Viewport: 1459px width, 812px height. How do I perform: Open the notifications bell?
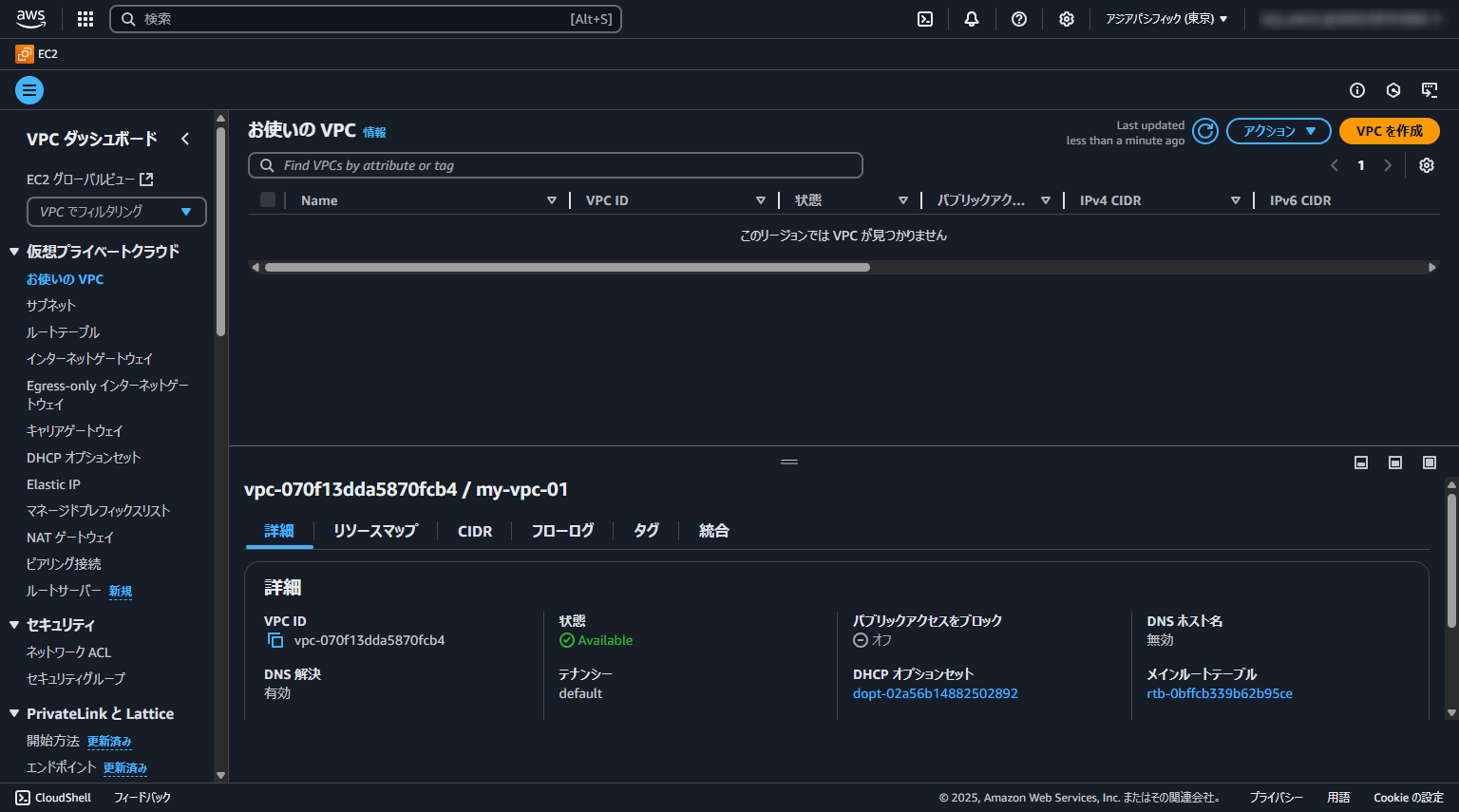click(x=972, y=19)
